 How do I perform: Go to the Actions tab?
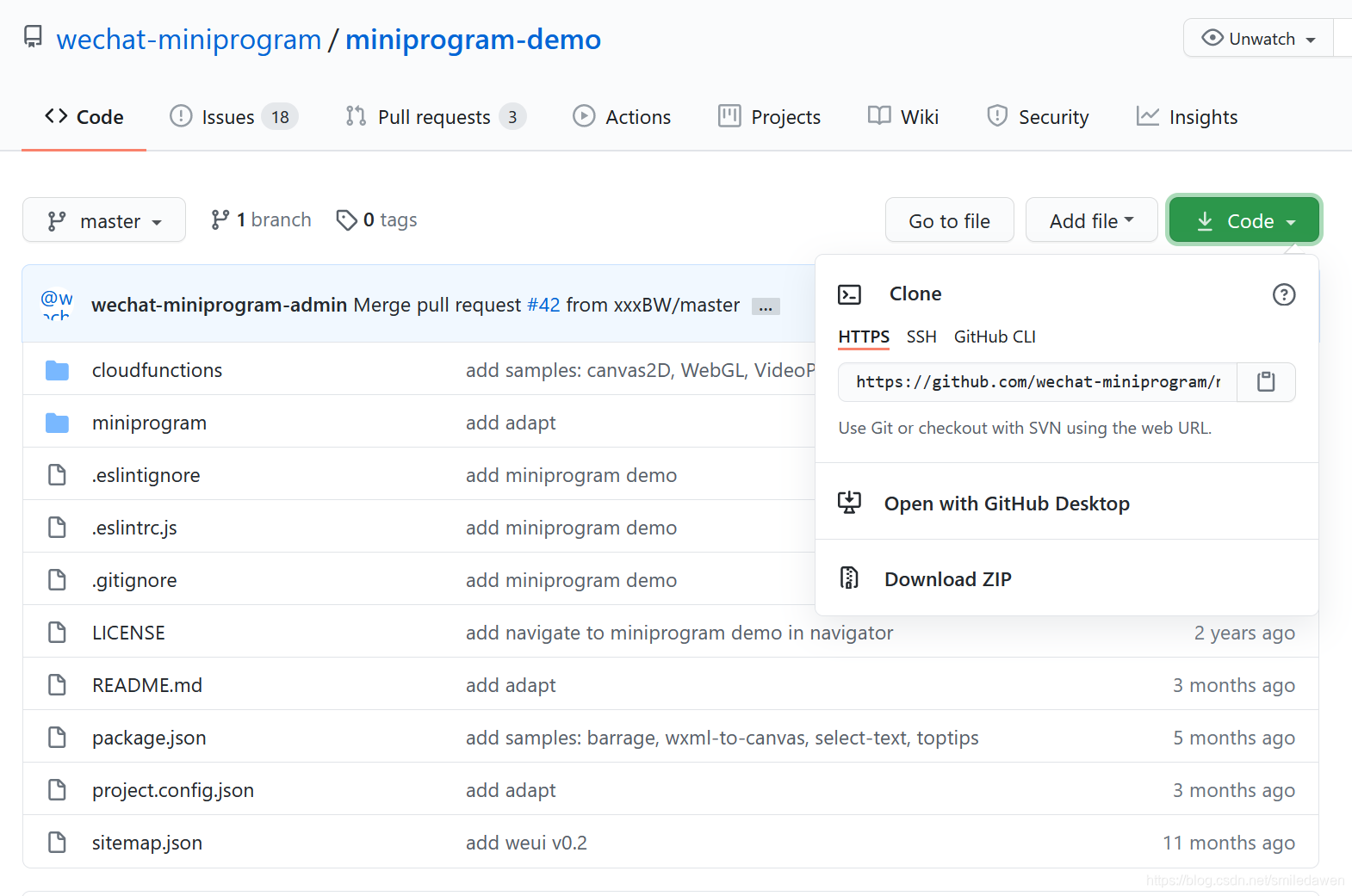pyautogui.click(x=622, y=117)
